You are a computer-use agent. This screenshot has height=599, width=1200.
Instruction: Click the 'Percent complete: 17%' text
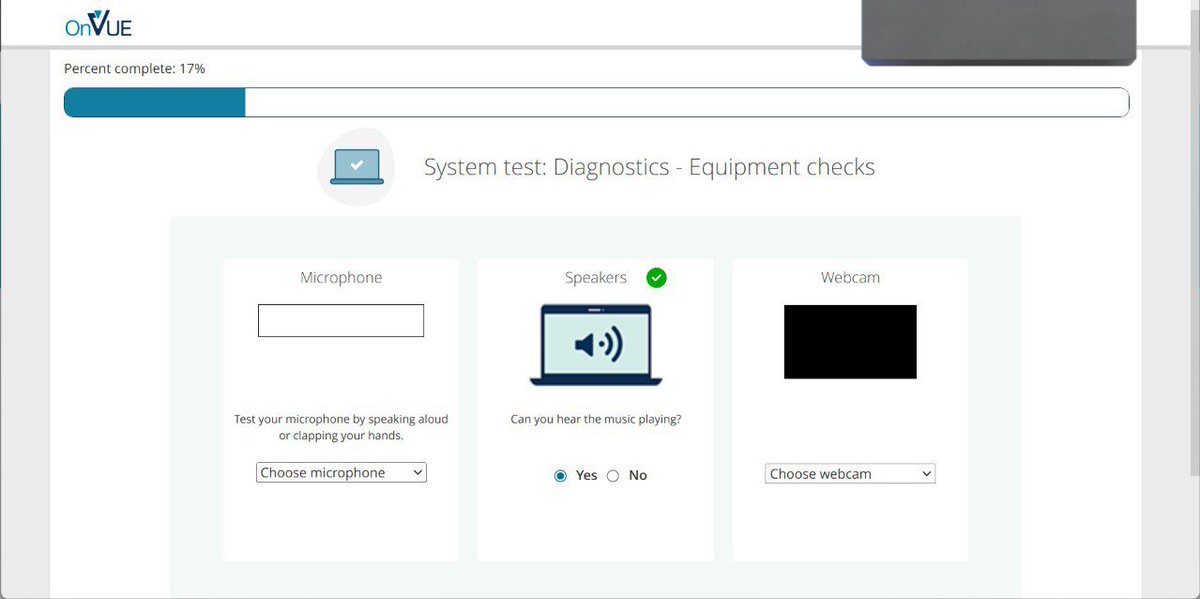pos(135,69)
